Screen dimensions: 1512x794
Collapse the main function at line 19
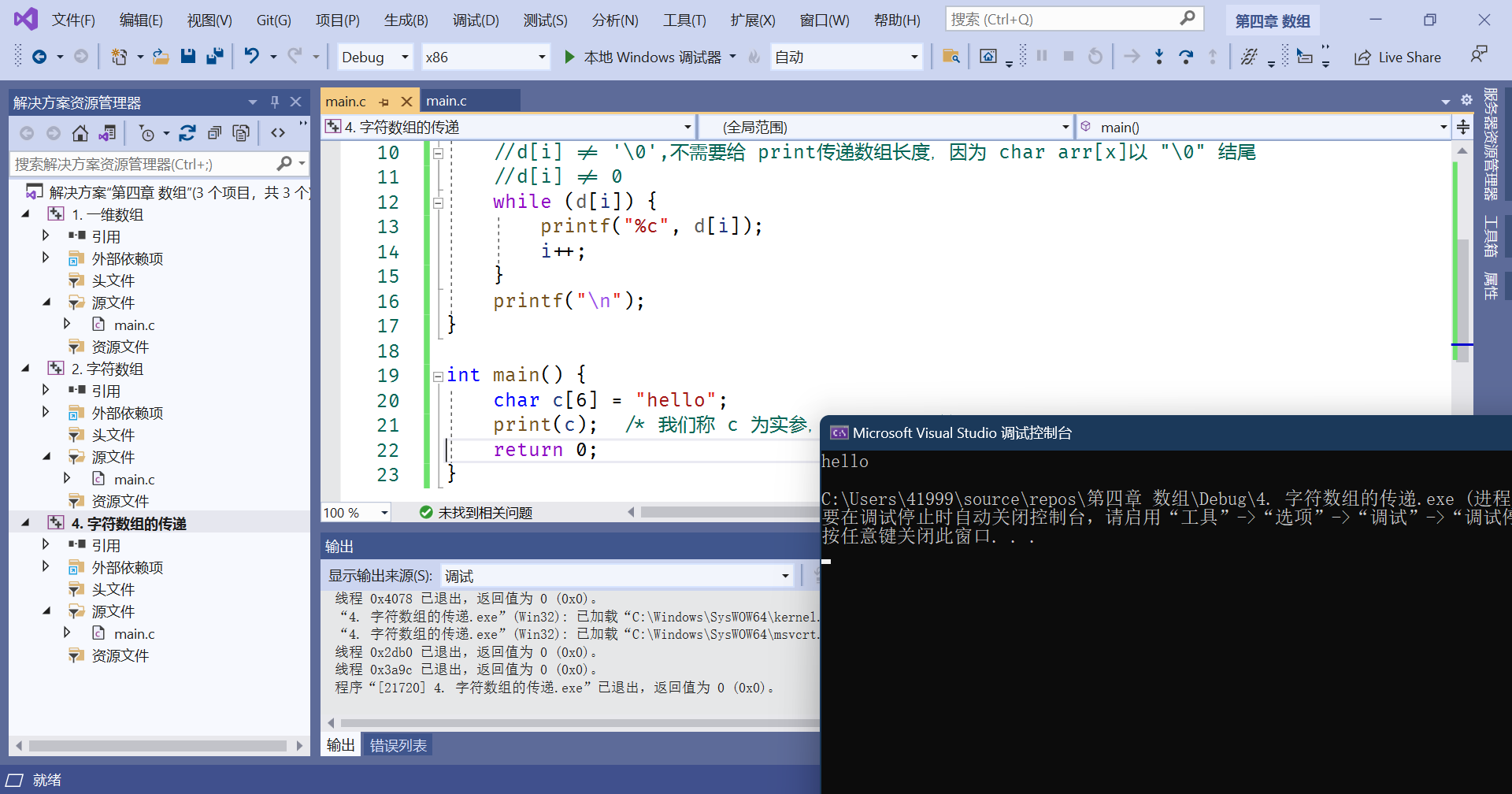[x=438, y=376]
